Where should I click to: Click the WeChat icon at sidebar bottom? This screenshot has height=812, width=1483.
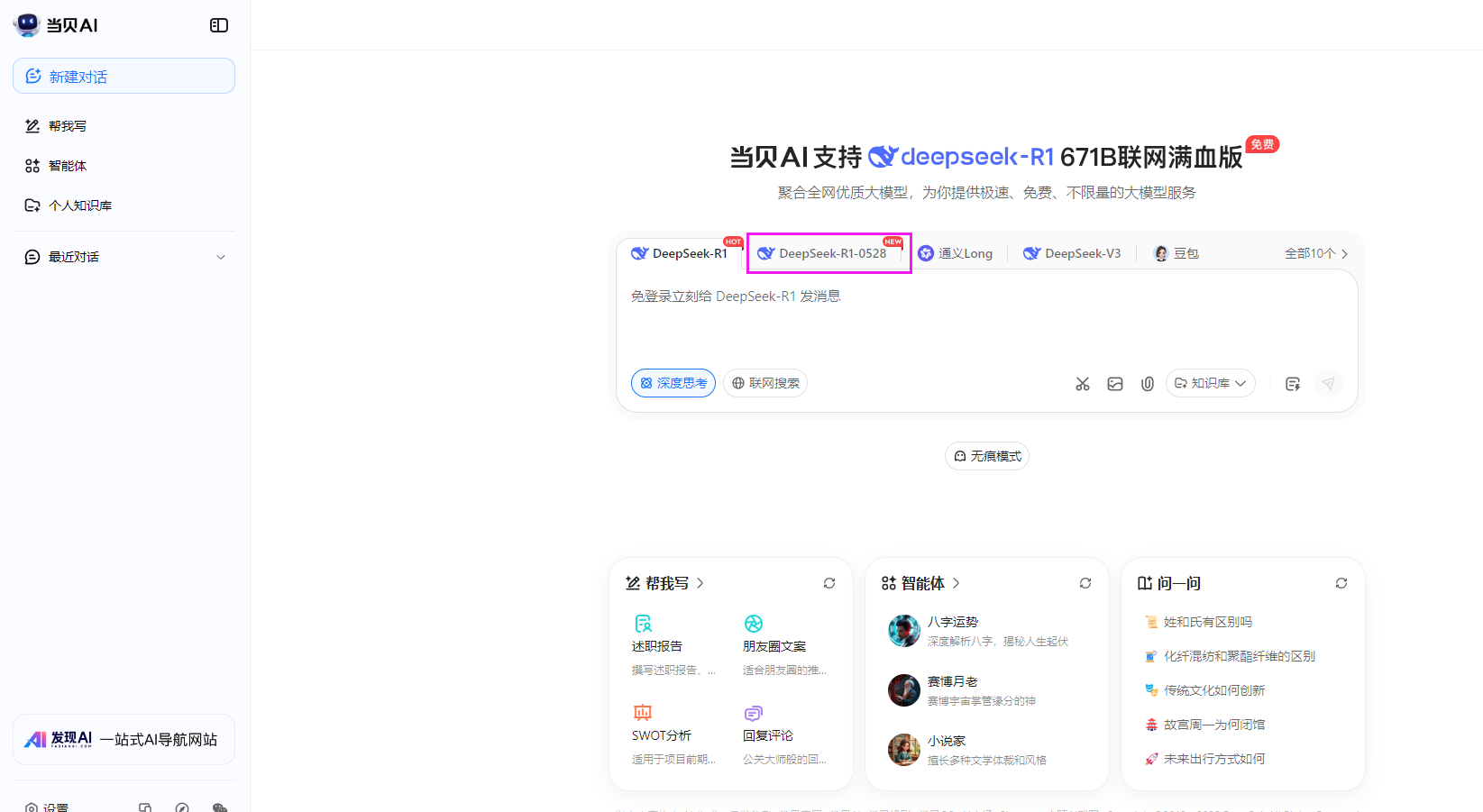point(219,807)
